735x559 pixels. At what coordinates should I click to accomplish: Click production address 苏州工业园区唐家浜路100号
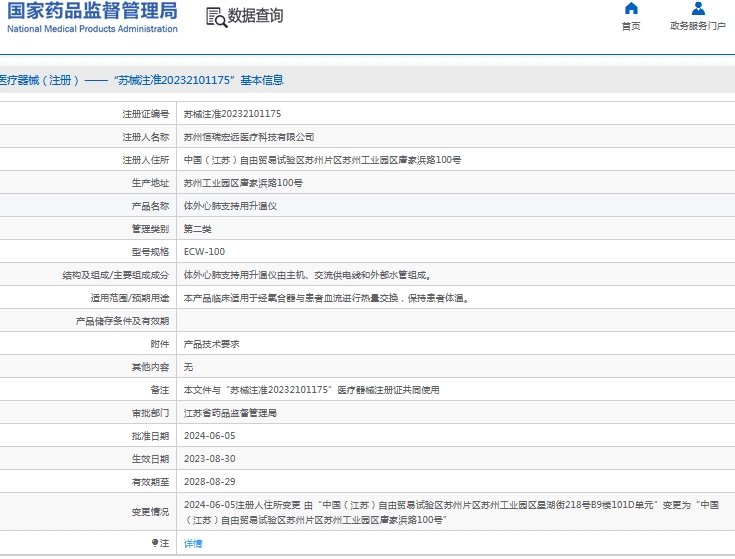[243, 183]
